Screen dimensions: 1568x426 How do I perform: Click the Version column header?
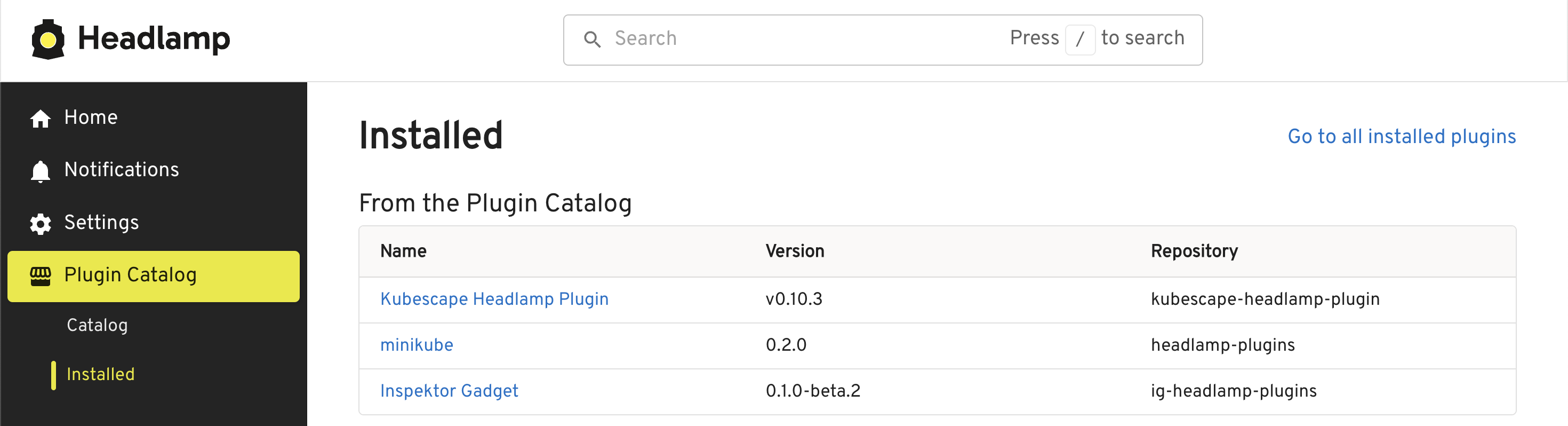794,251
